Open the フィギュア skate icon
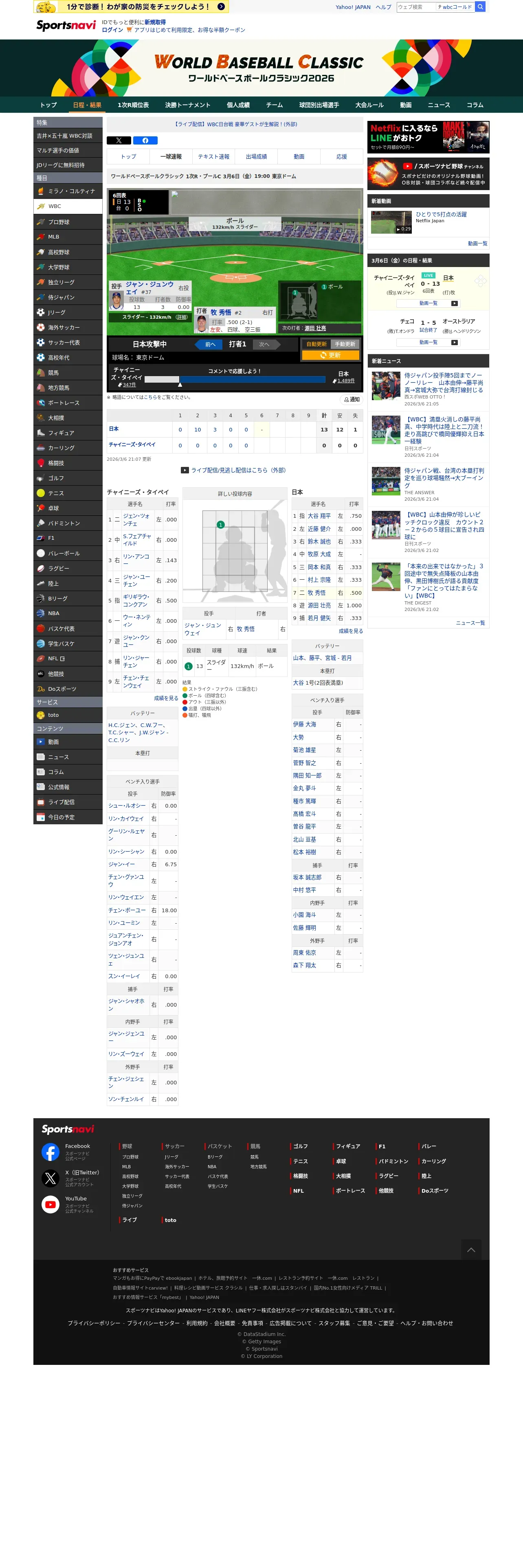523x1568 pixels. 41,433
